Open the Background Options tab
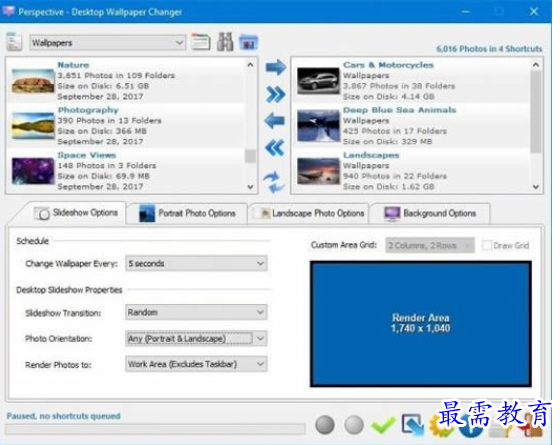The width and height of the screenshot is (560, 445). tap(430, 214)
